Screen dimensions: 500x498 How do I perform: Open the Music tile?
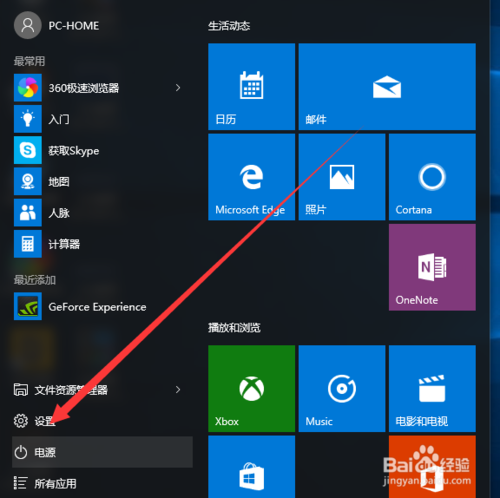(342, 389)
